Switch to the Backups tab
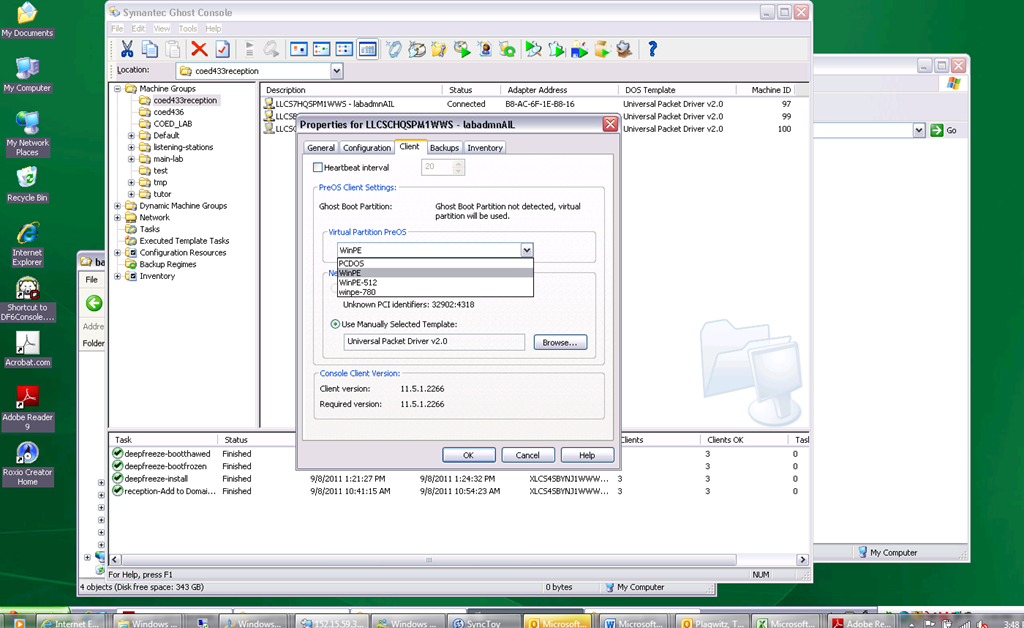This screenshot has height=628, width=1024. pyautogui.click(x=444, y=148)
